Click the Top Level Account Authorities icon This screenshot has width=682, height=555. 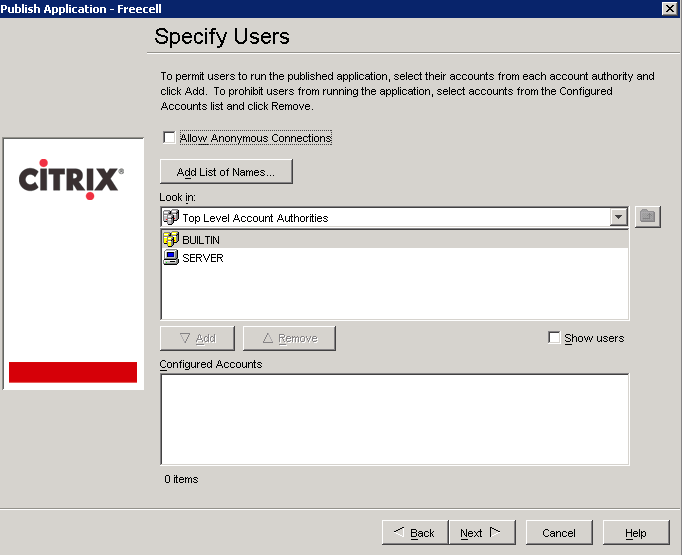(170, 217)
